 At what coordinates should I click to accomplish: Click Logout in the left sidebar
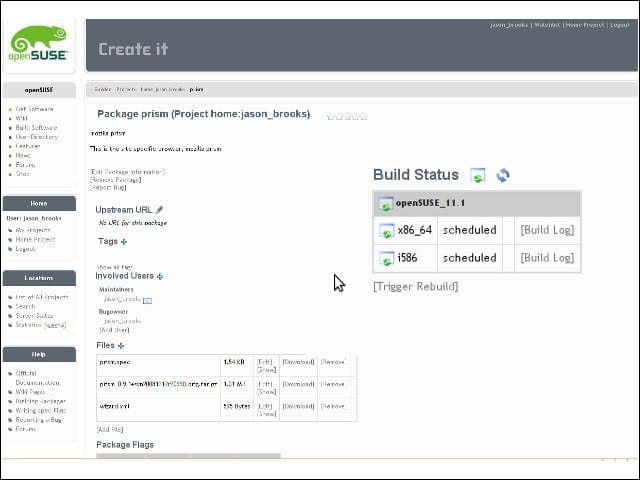point(25,249)
